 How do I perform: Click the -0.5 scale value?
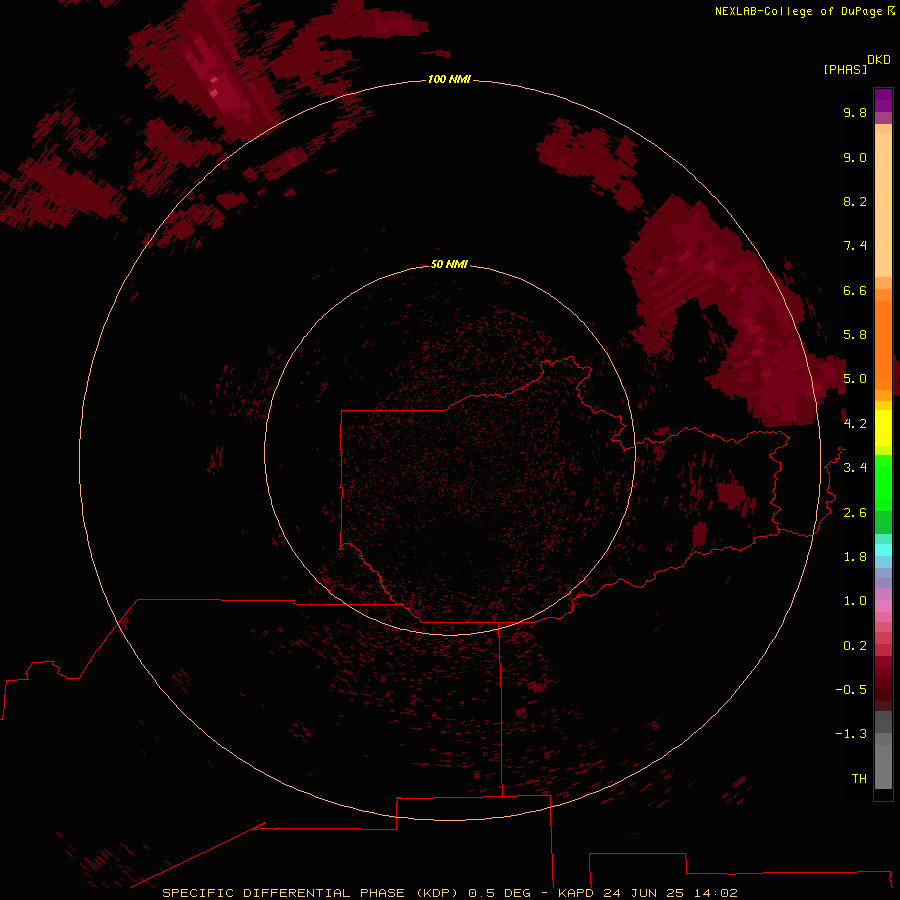851,690
